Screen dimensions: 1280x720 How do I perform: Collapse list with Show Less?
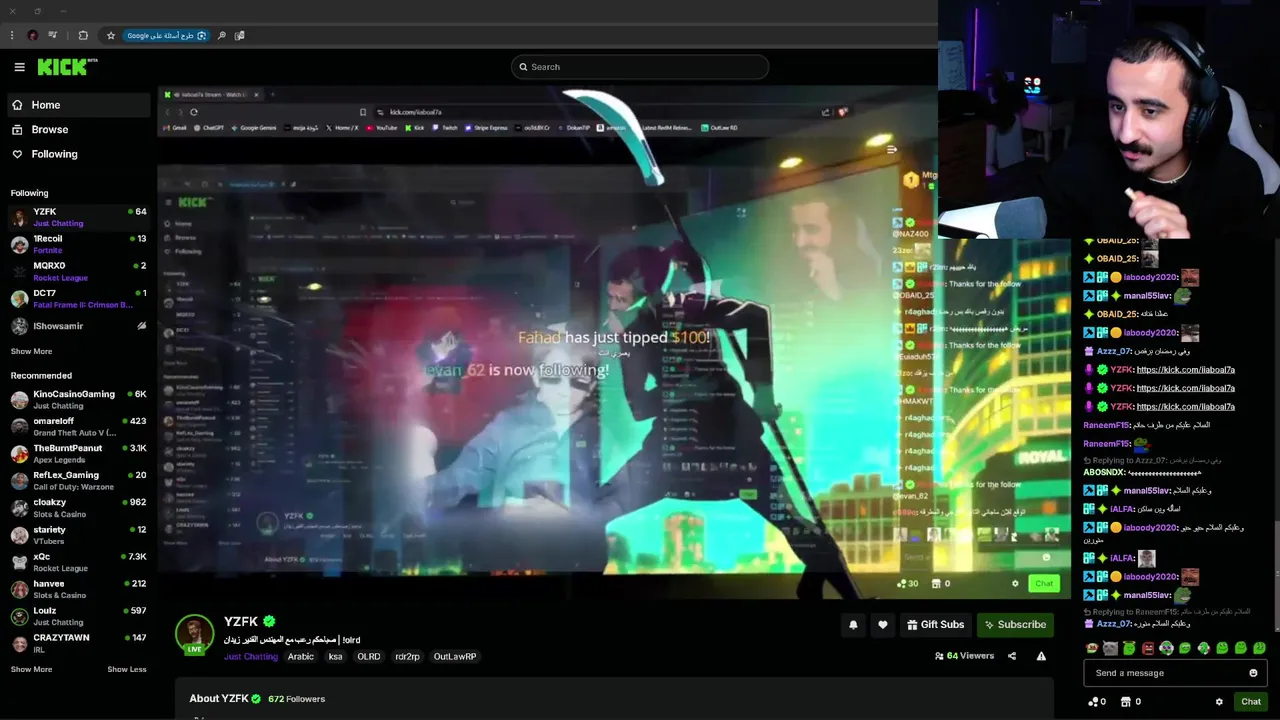(x=127, y=669)
